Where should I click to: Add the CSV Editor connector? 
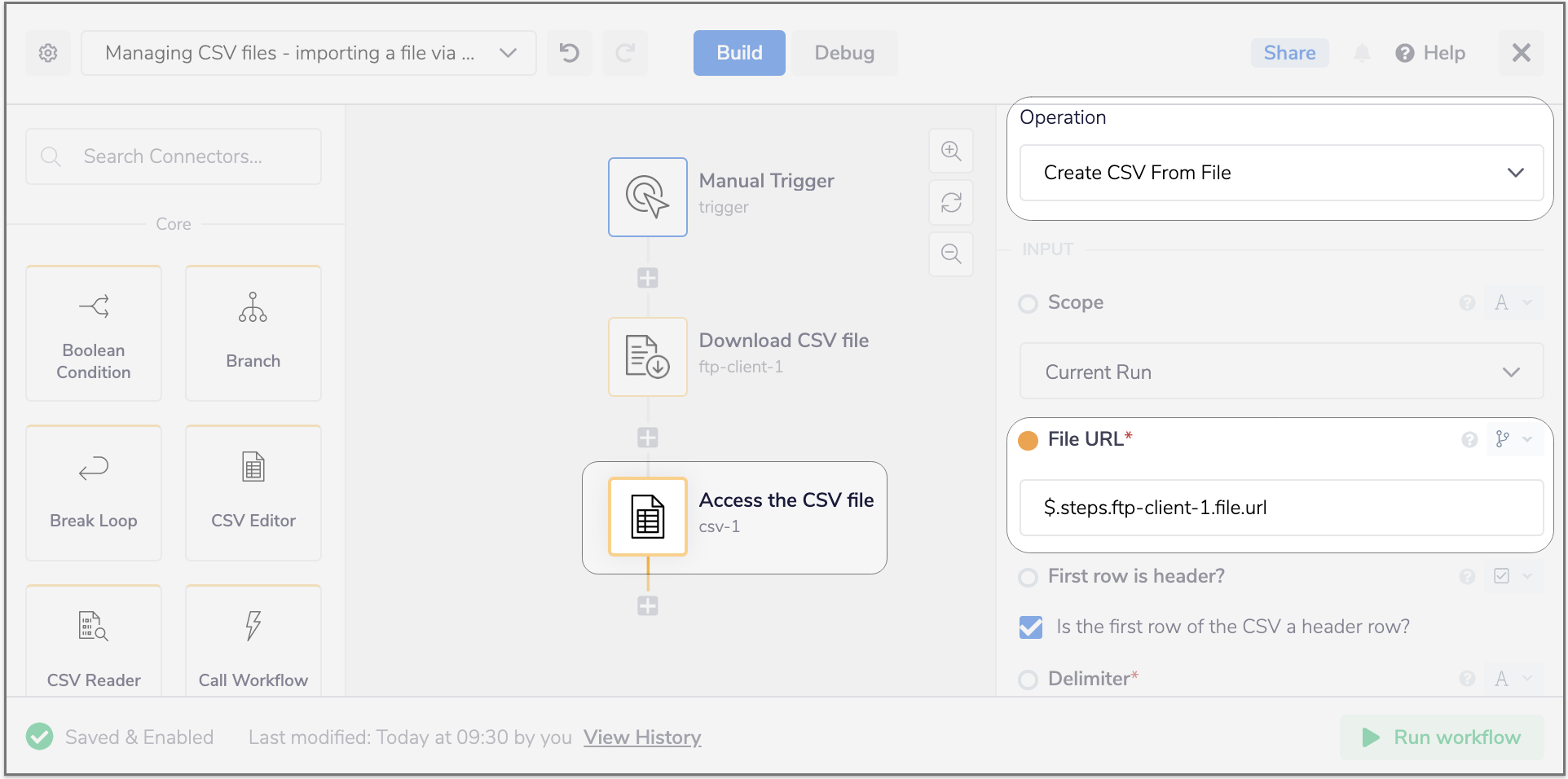(253, 492)
